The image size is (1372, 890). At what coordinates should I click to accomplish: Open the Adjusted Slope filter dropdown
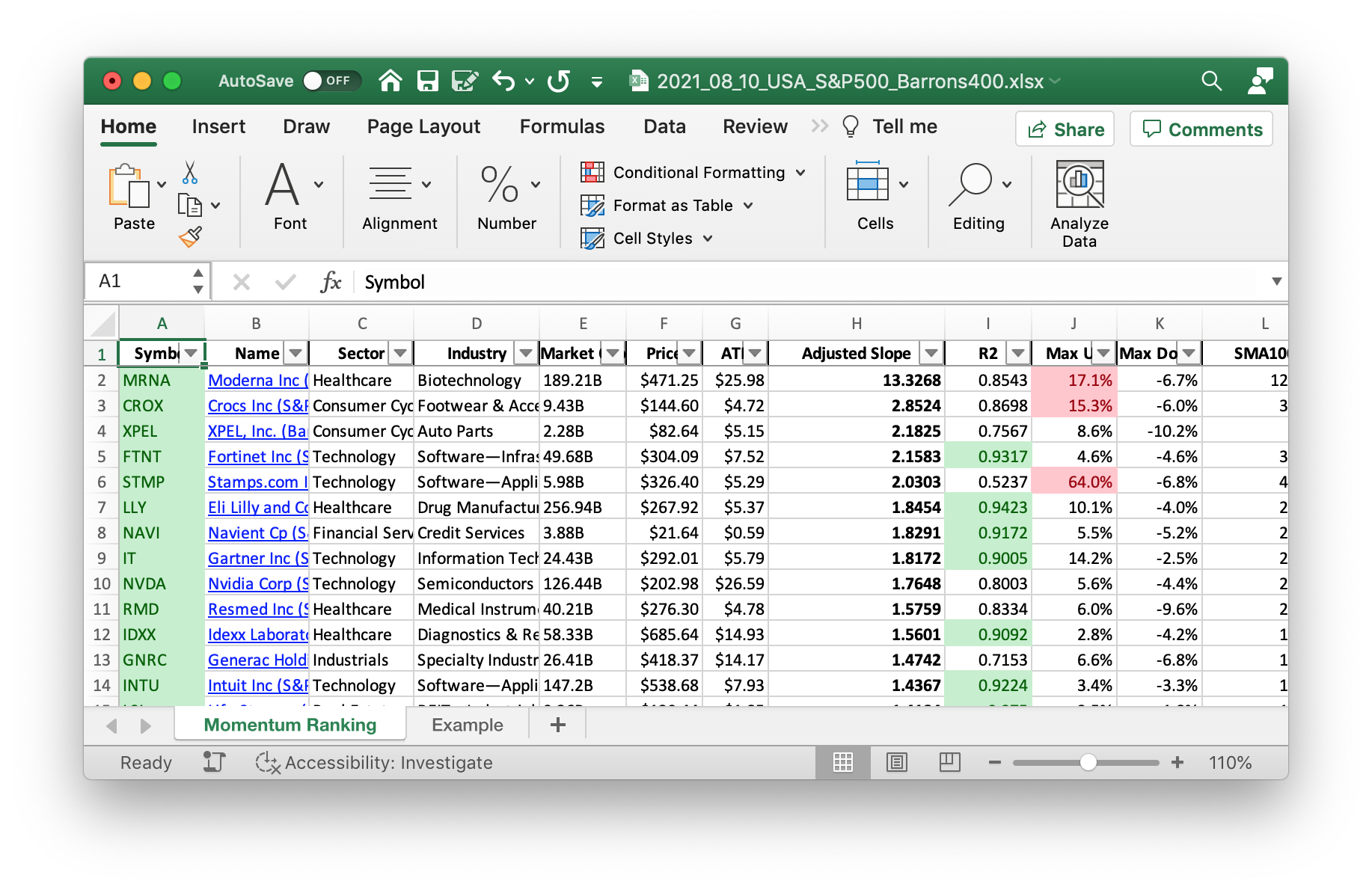931,353
